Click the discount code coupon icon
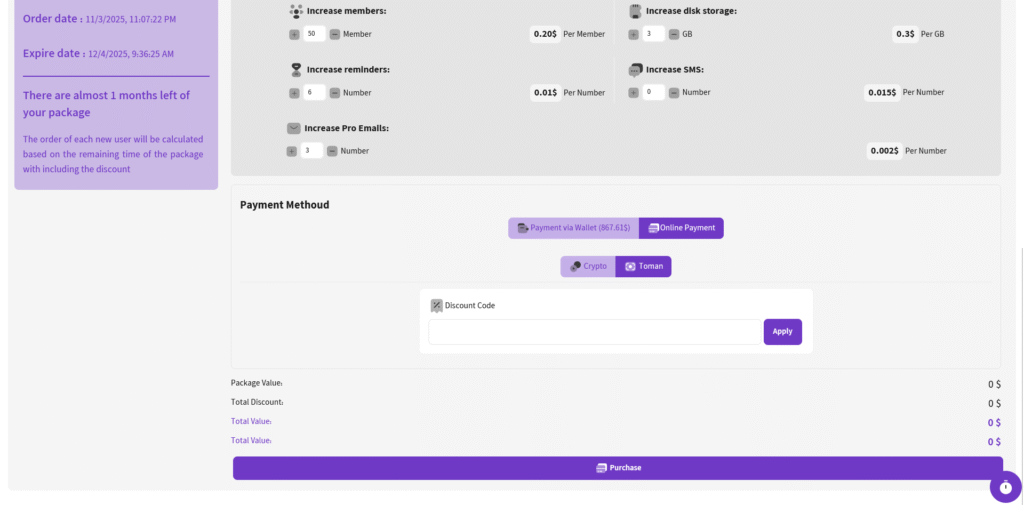The image size is (1024, 505). click(x=436, y=306)
